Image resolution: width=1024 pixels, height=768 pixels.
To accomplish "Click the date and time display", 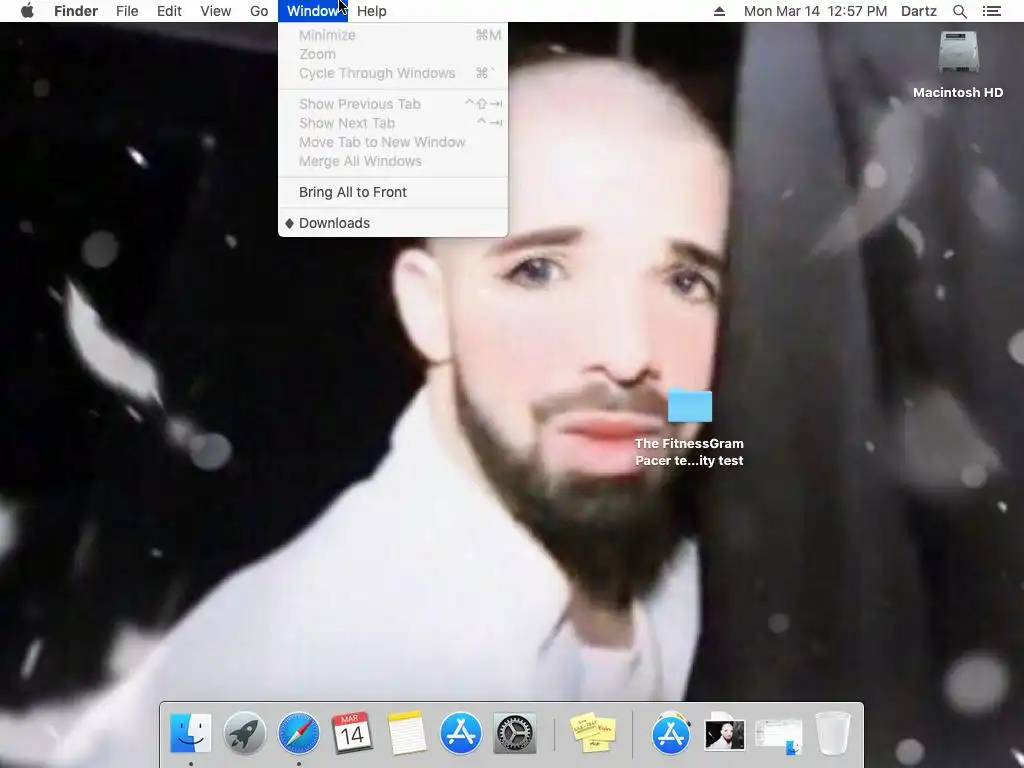I will 815,11.
